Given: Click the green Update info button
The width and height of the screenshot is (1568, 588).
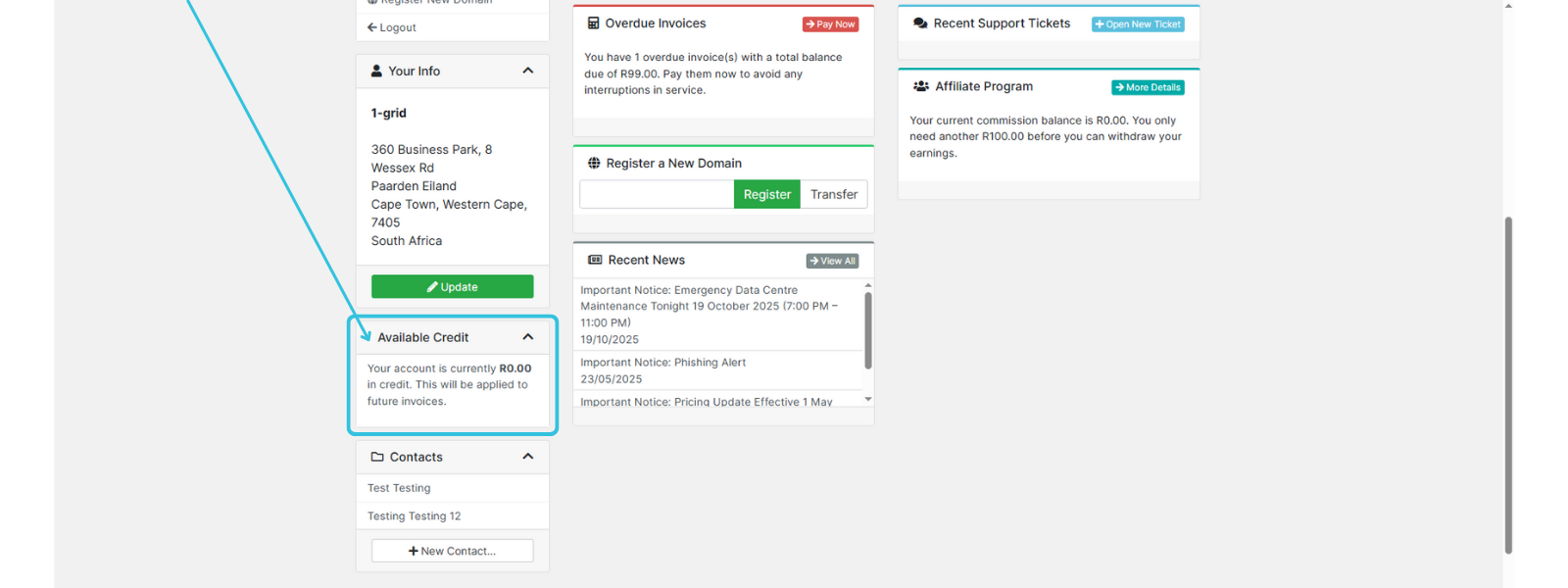Looking at the screenshot, I should pyautogui.click(x=452, y=286).
